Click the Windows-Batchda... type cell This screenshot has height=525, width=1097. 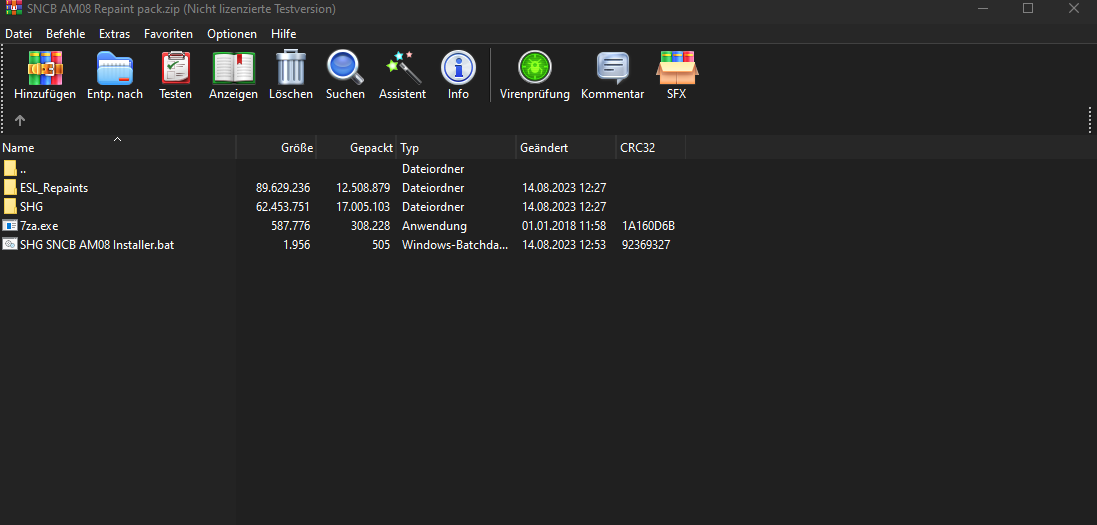click(x=455, y=244)
